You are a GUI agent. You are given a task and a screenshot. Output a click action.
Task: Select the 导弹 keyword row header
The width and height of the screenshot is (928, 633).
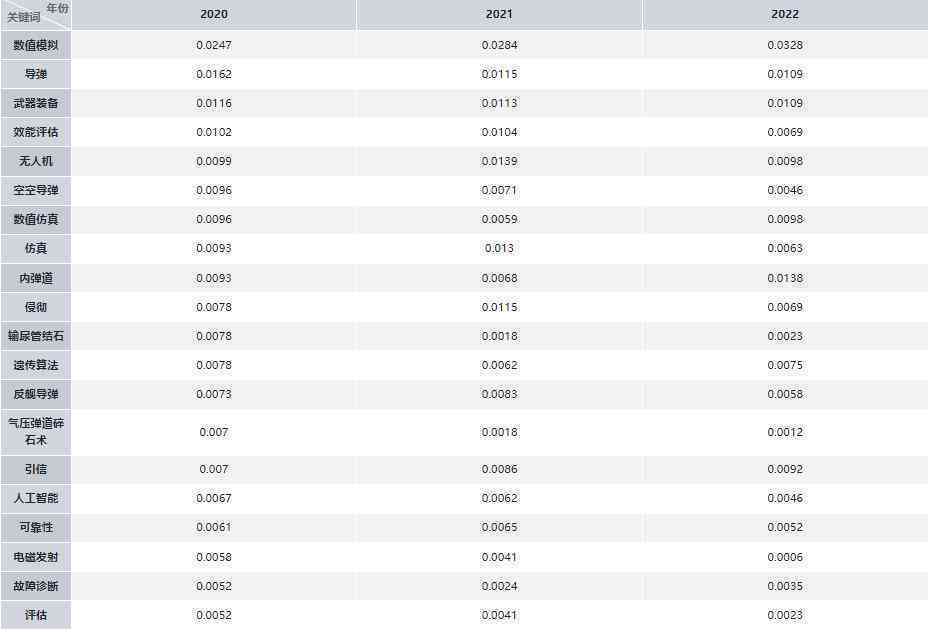(x=36, y=74)
